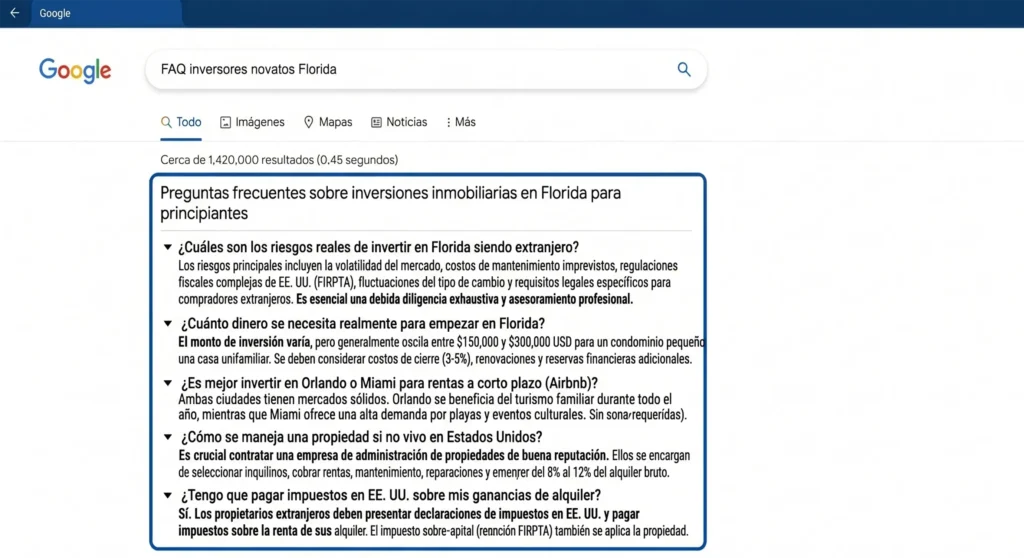Focus the search field with FAQ query
The image size is (1024, 558).
(426, 69)
